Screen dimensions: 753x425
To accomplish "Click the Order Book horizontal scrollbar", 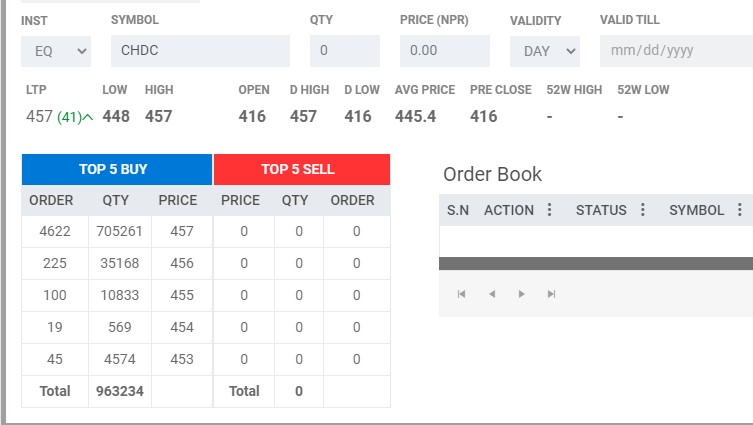I will (595, 263).
